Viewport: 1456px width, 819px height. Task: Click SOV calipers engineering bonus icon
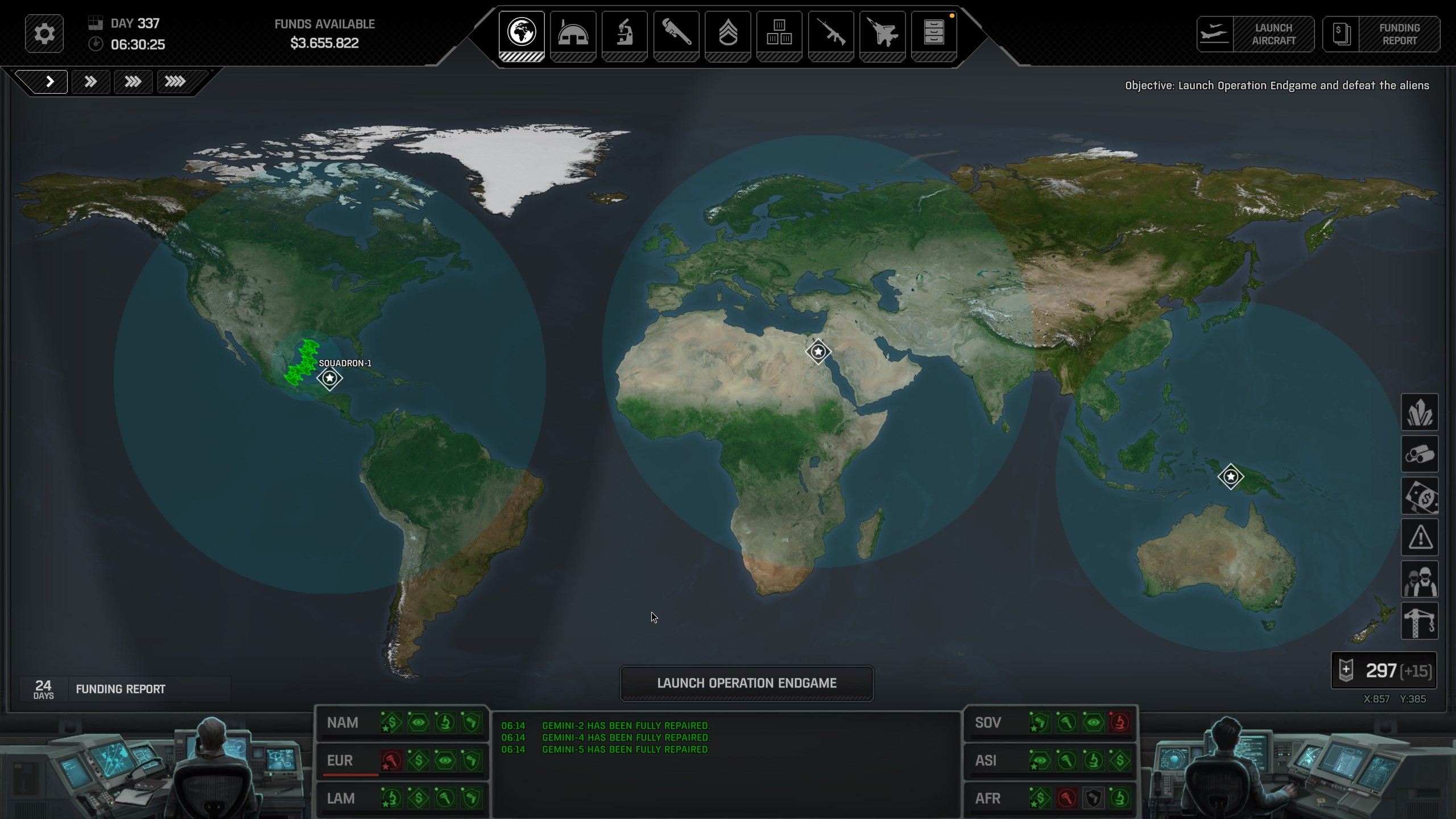(1066, 723)
